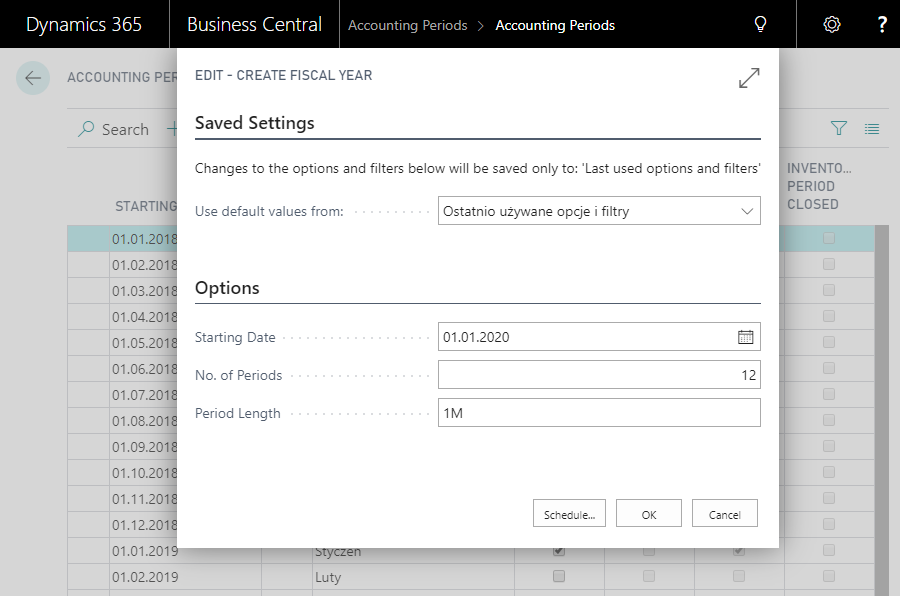
Task: Toggle inventory period closed for 01.06.2018 row
Action: coord(828,368)
